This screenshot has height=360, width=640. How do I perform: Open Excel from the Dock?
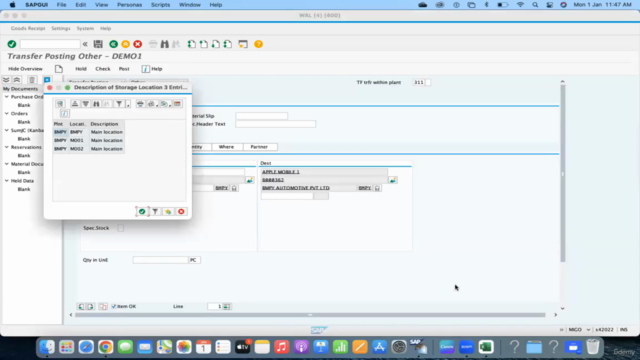point(486,347)
